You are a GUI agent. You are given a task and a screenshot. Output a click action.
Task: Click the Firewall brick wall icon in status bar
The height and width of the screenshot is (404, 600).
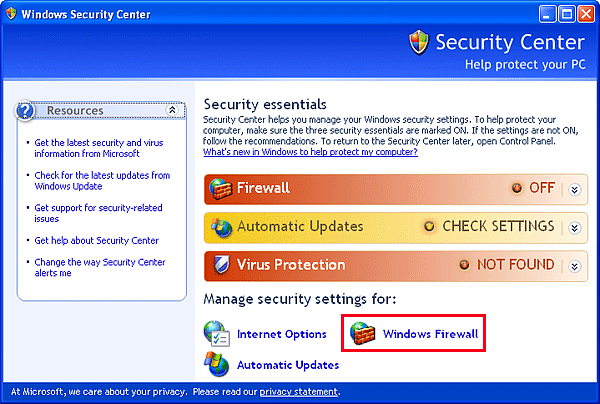coord(221,189)
